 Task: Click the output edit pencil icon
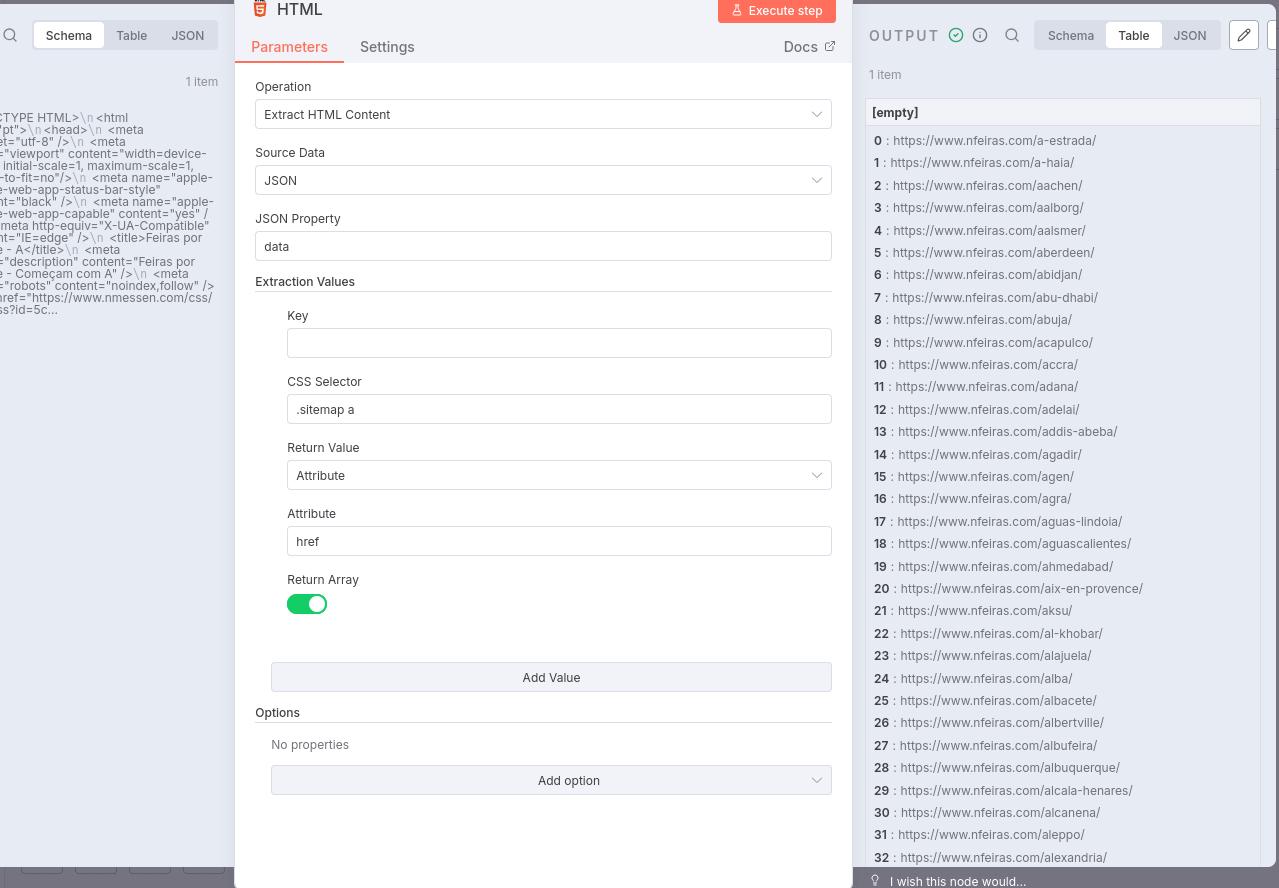point(1243,35)
